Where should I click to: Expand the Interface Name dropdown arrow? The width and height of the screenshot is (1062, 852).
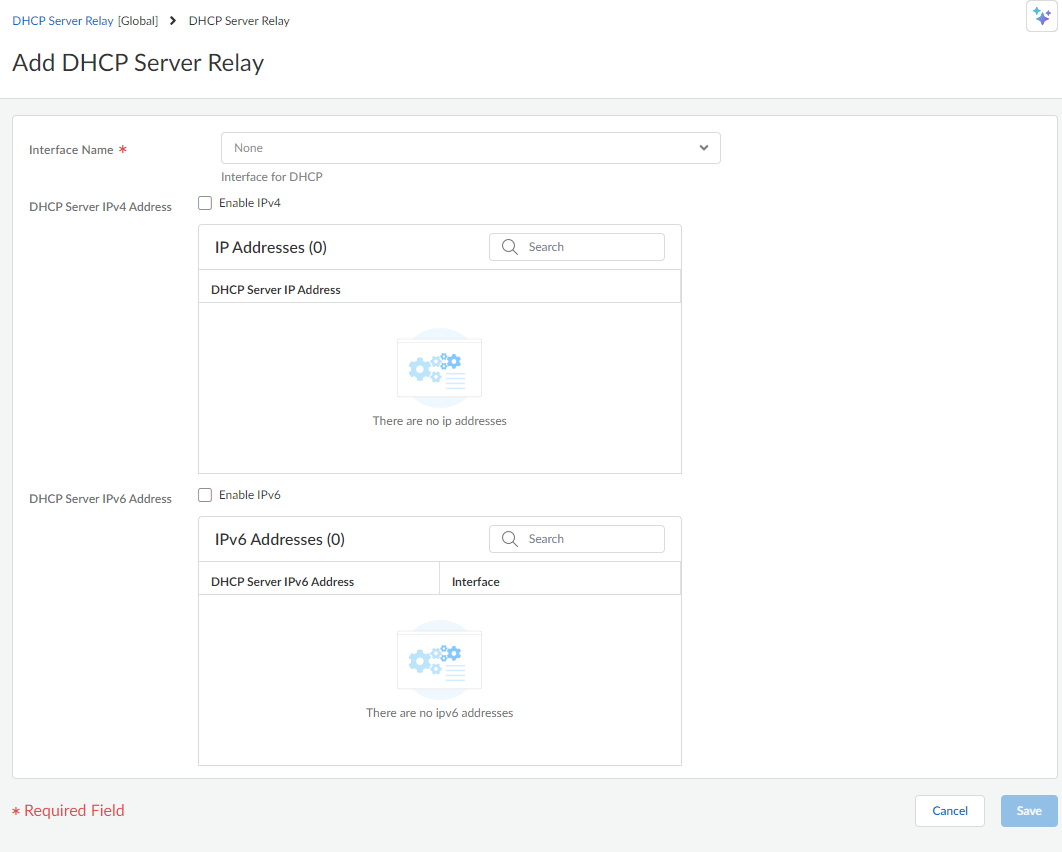704,148
